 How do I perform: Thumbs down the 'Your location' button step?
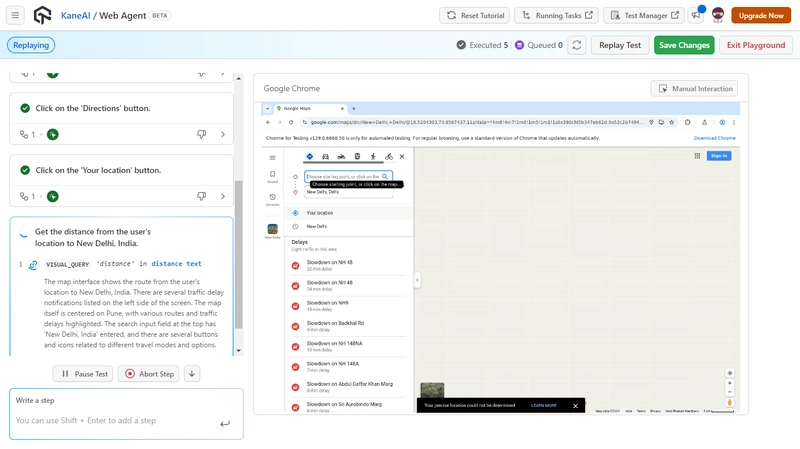202,196
